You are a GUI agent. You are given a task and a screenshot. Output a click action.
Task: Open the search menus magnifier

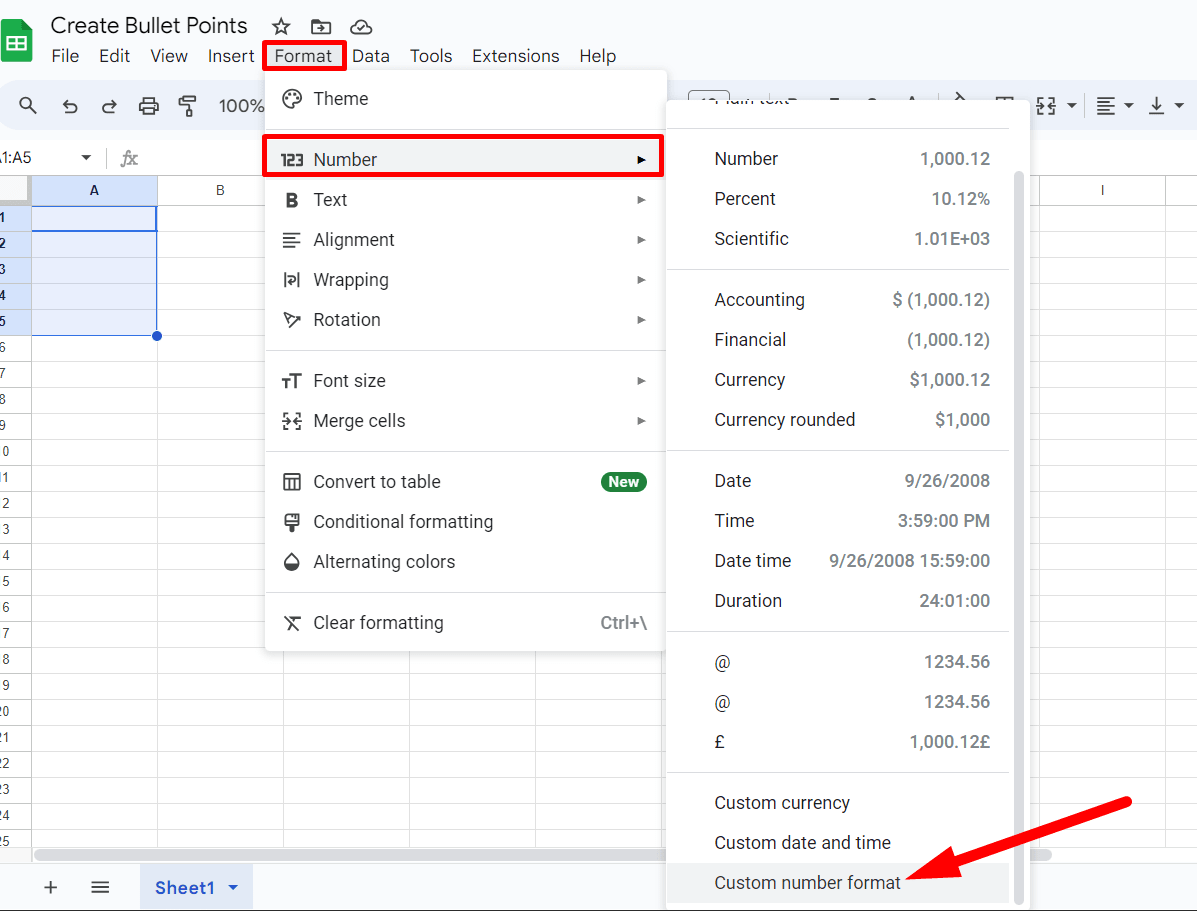click(28, 105)
